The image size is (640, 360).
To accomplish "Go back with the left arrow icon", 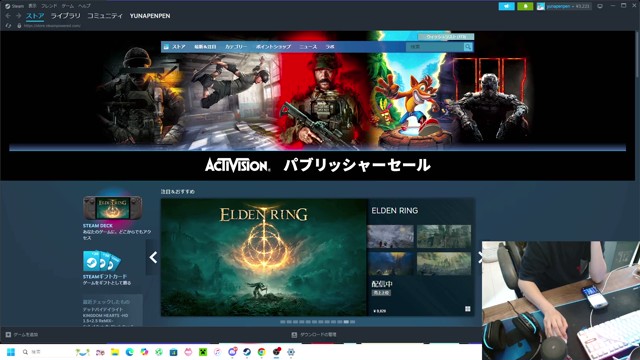I will pyautogui.click(x=8, y=16).
